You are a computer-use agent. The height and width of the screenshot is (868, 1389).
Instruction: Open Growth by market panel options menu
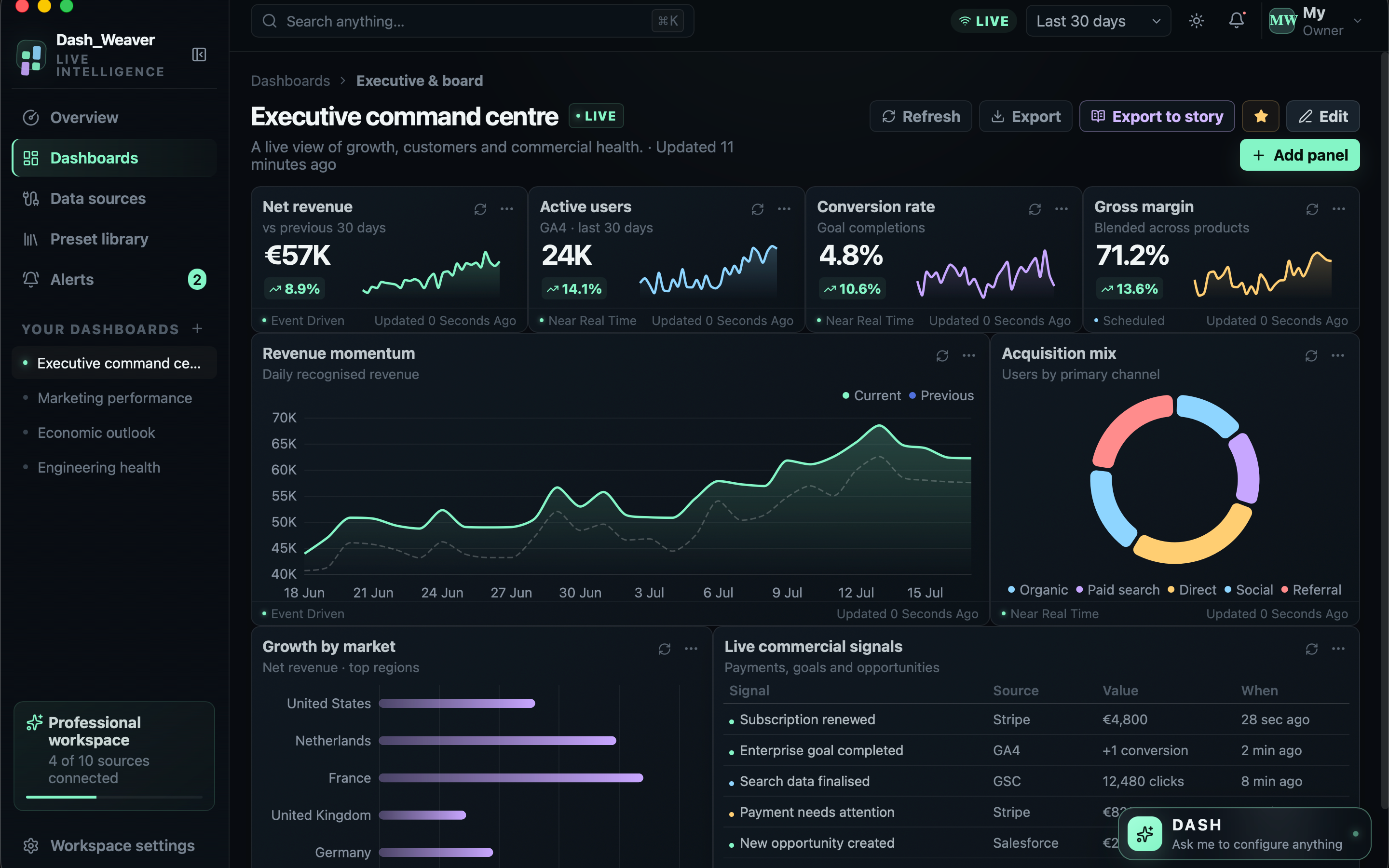coord(691,649)
